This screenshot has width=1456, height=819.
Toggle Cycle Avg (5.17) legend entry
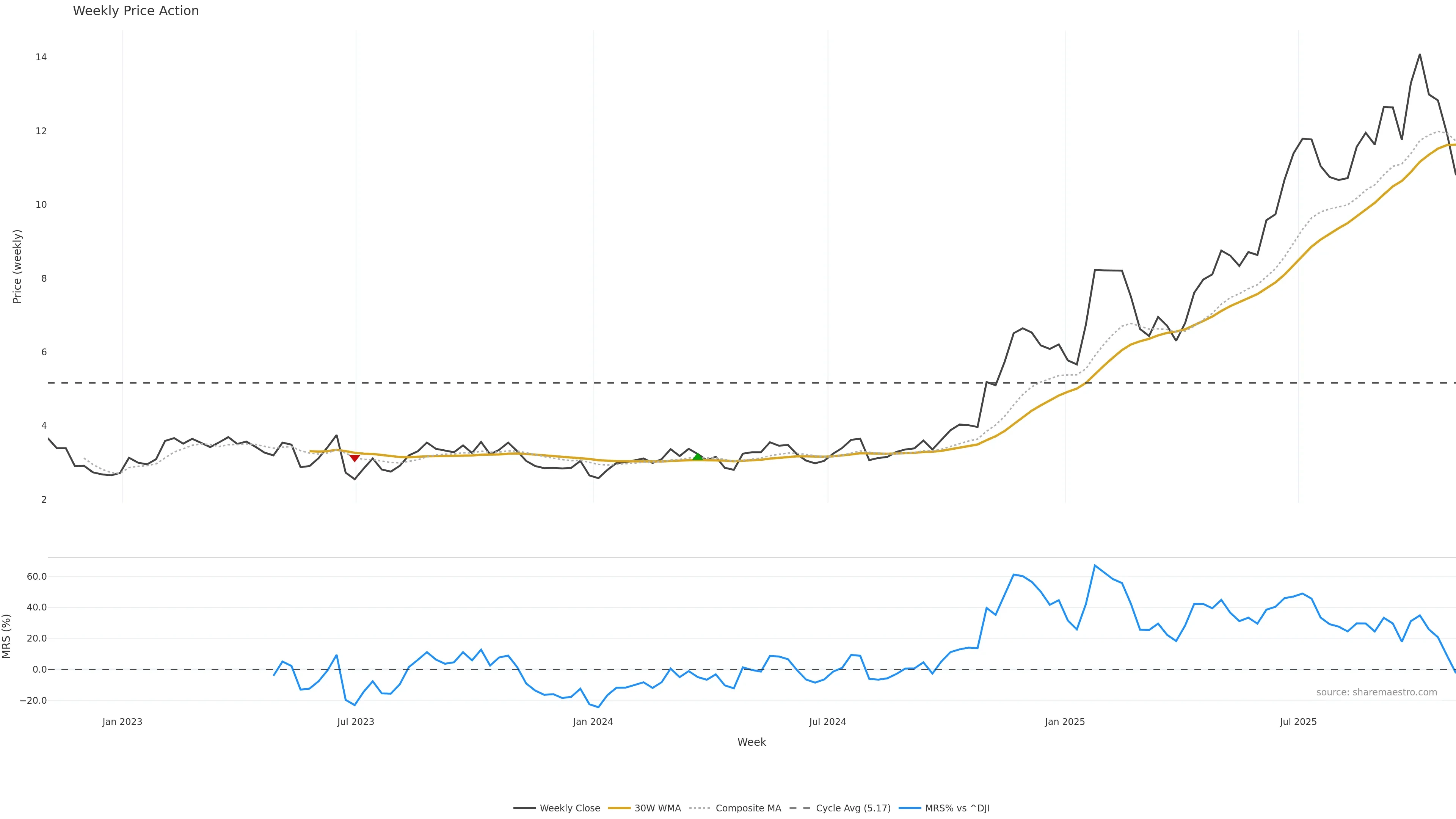(x=852, y=808)
